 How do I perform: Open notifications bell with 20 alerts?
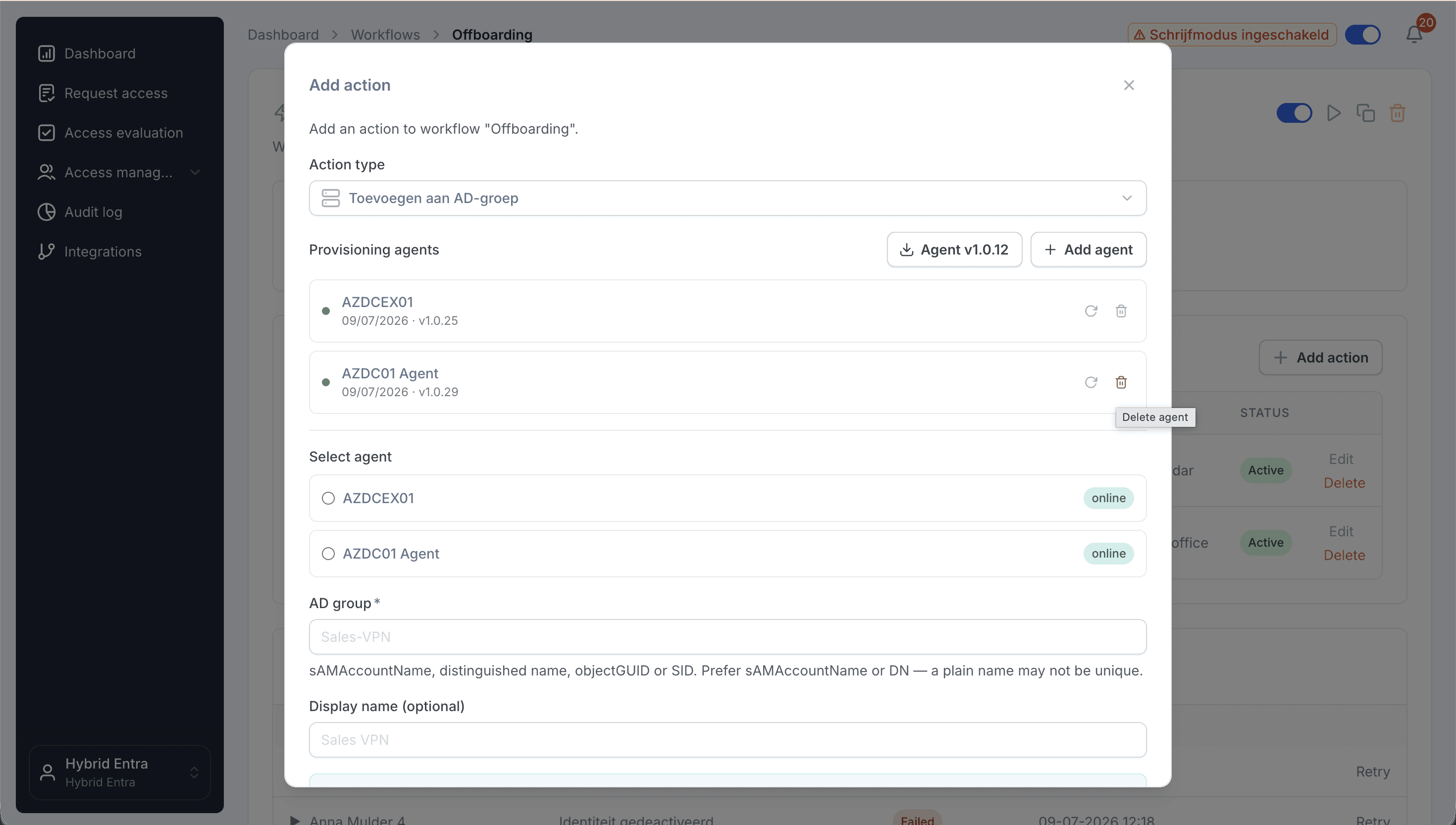[1414, 35]
